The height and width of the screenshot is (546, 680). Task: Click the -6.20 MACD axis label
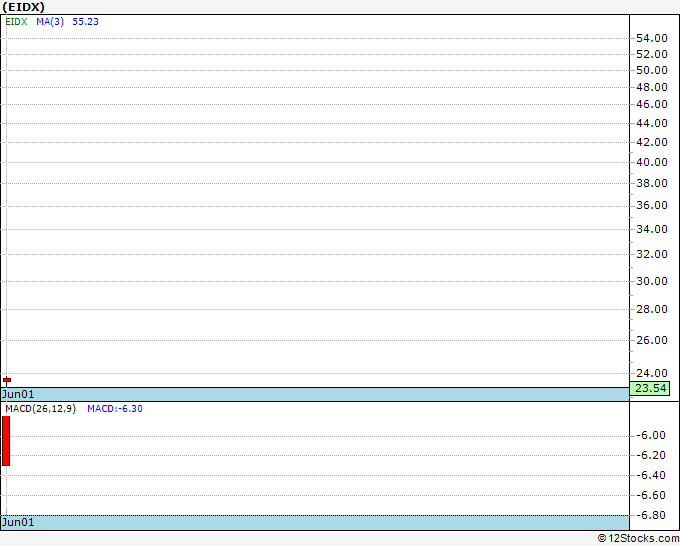651,455
